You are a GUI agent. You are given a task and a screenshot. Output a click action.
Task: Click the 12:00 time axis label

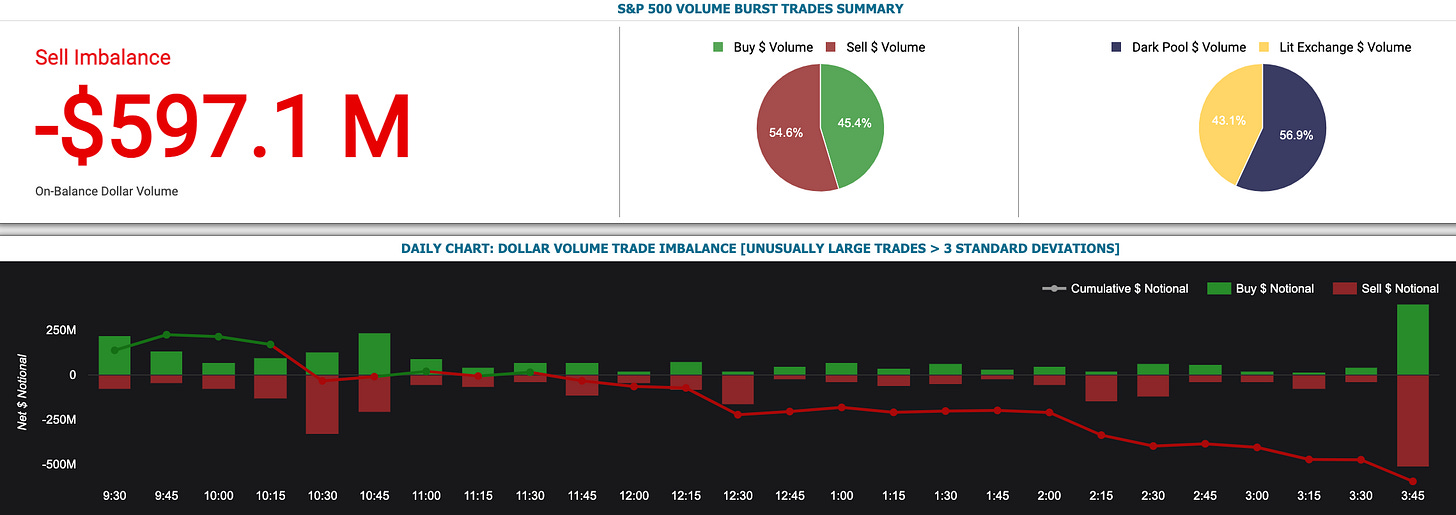634,496
